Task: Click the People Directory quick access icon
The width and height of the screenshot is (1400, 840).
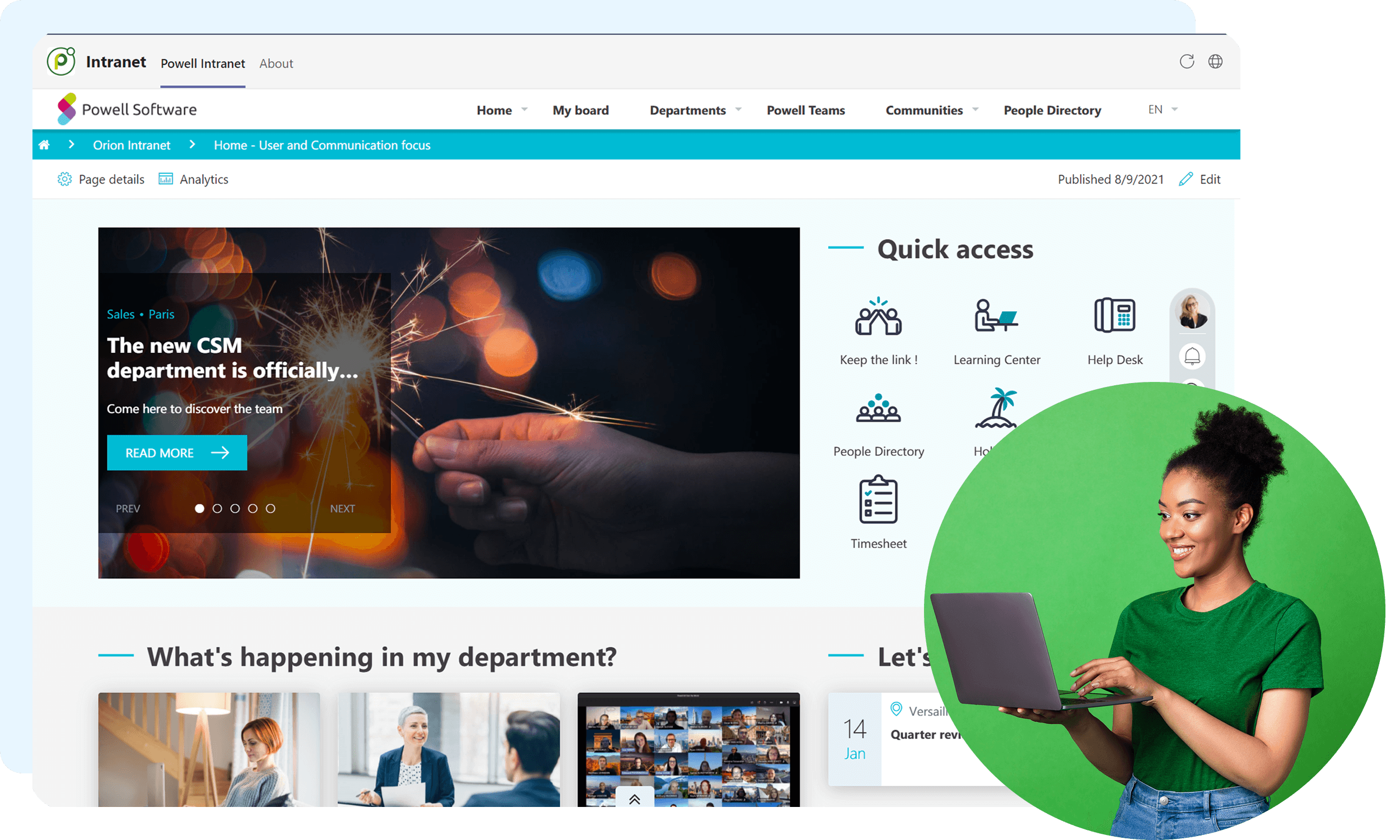Action: point(878,408)
